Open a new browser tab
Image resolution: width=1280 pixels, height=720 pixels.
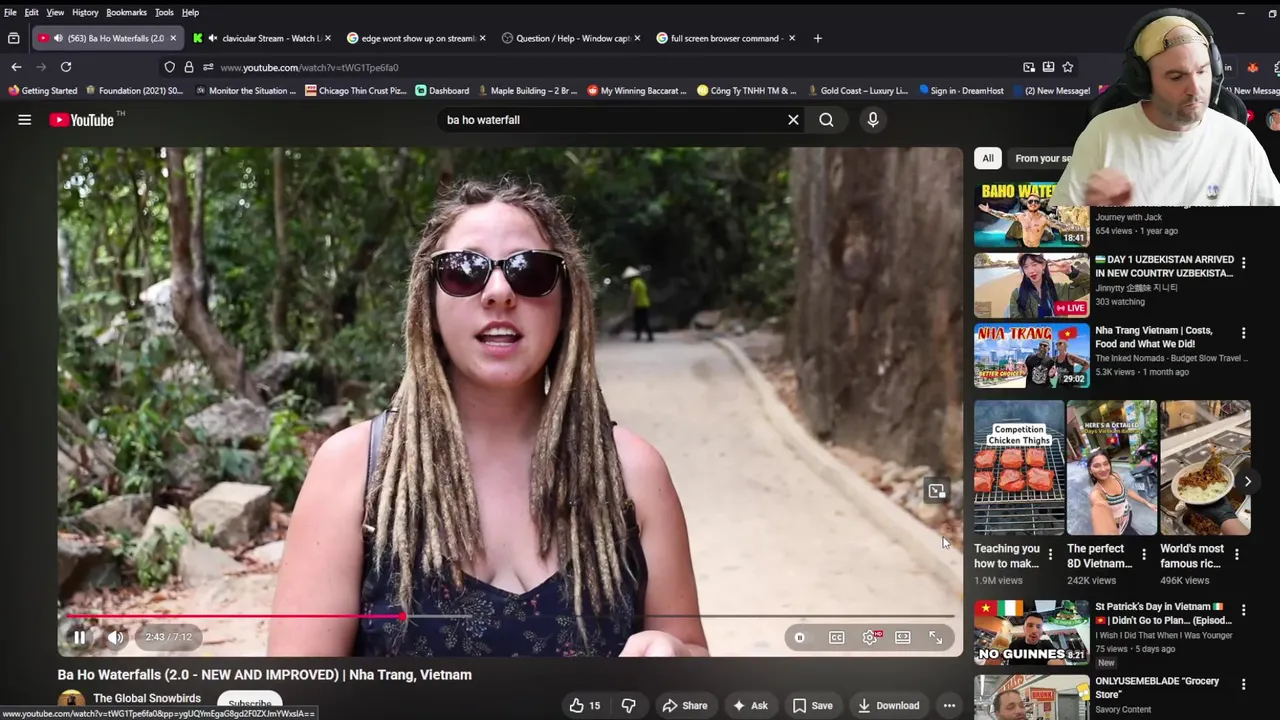point(817,38)
